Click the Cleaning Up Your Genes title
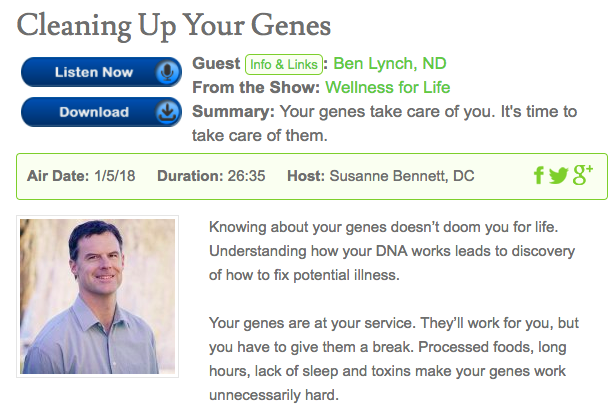 pyautogui.click(x=174, y=26)
